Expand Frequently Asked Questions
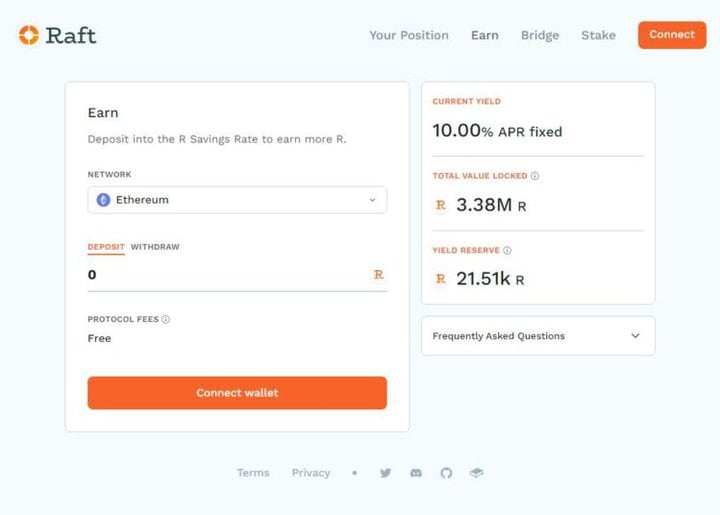The width and height of the screenshot is (720, 515). click(538, 336)
